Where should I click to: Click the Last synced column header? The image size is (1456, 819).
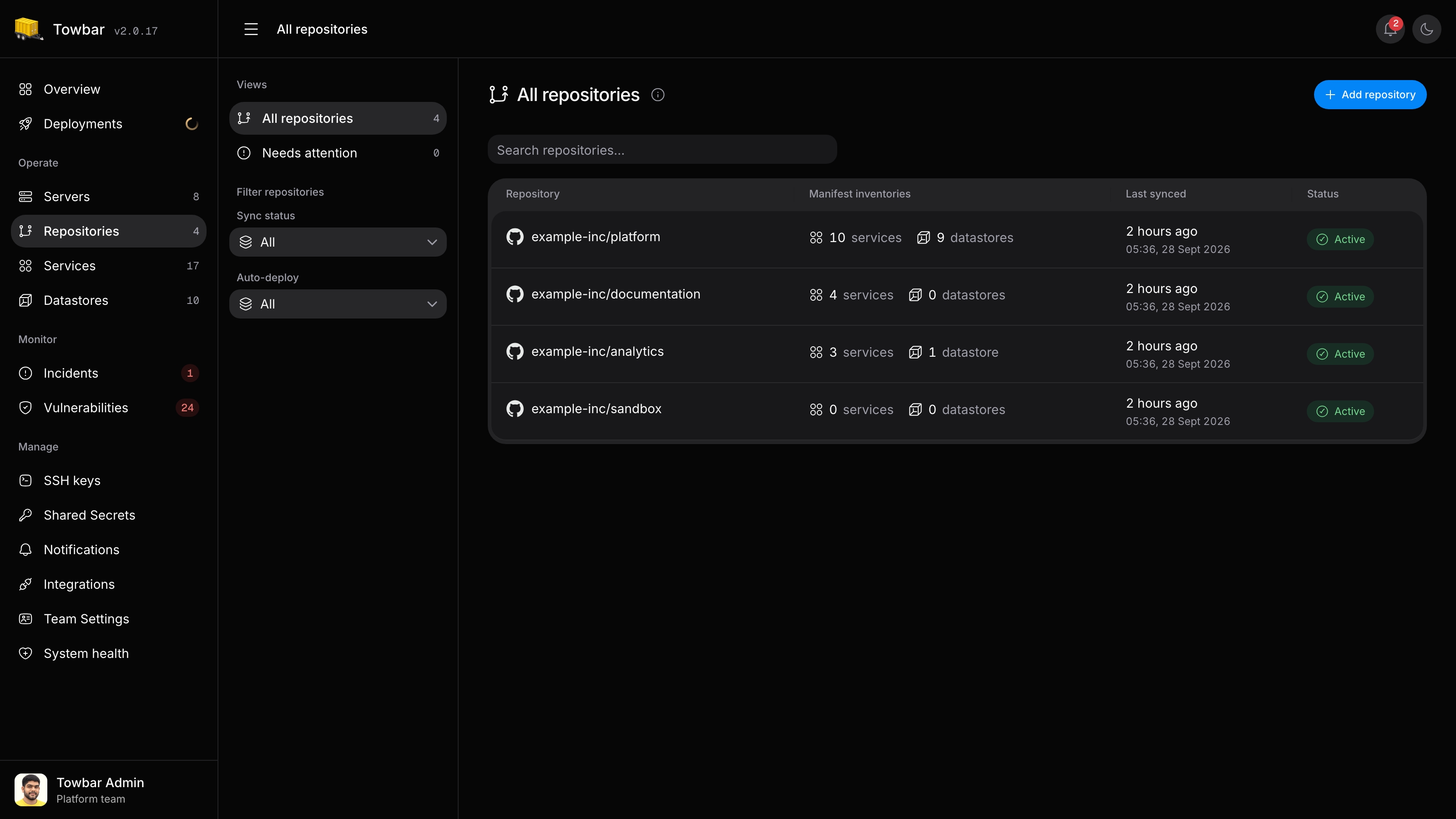pyautogui.click(x=1155, y=194)
